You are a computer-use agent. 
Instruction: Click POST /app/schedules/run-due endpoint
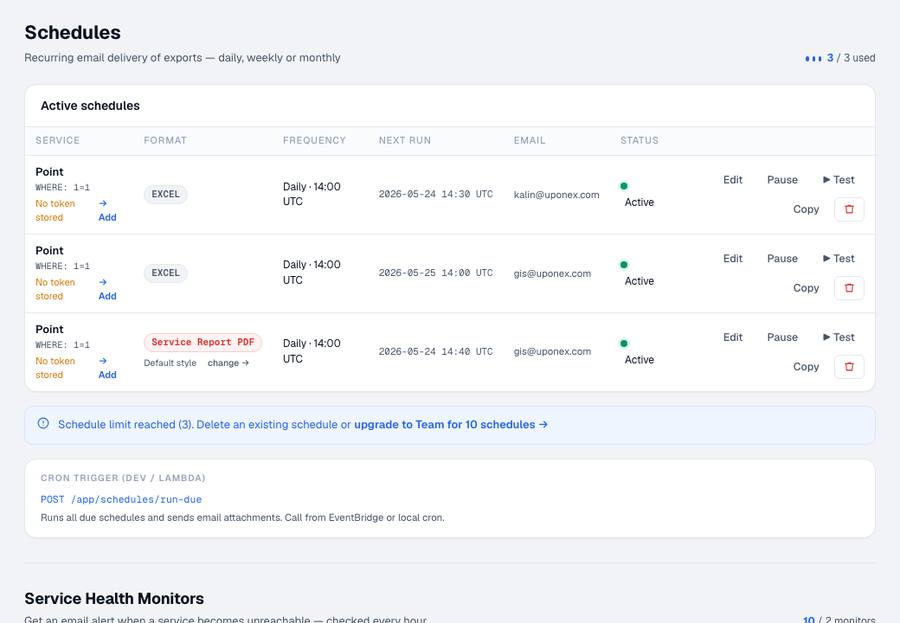(x=121, y=500)
